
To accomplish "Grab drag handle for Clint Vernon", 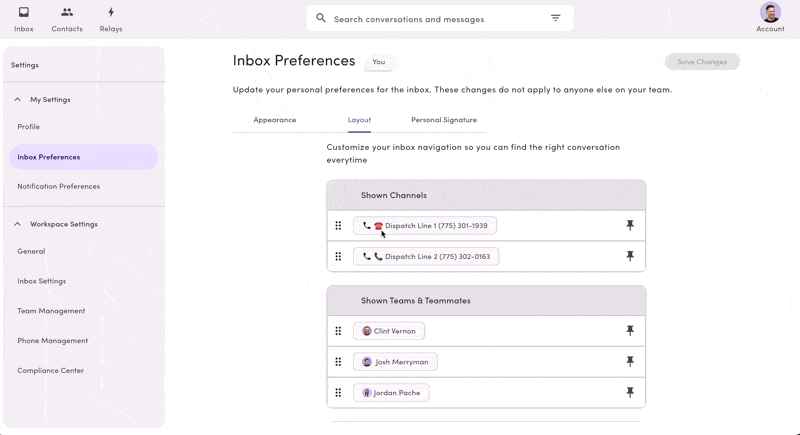I will (x=338, y=331).
